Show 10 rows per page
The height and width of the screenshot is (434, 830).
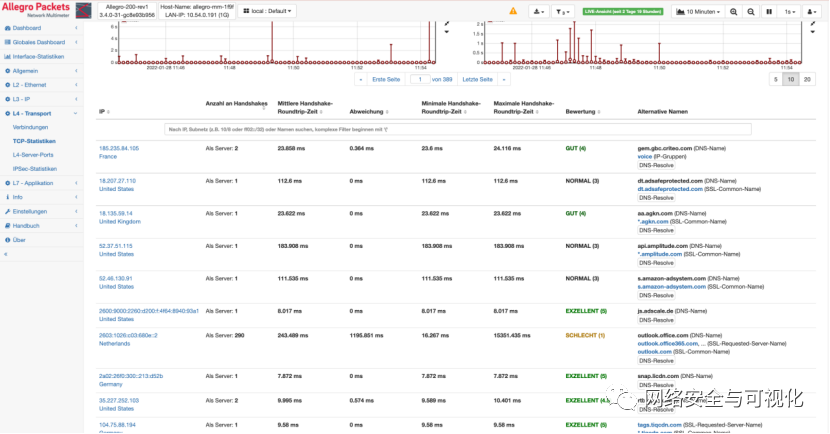[x=790, y=79]
